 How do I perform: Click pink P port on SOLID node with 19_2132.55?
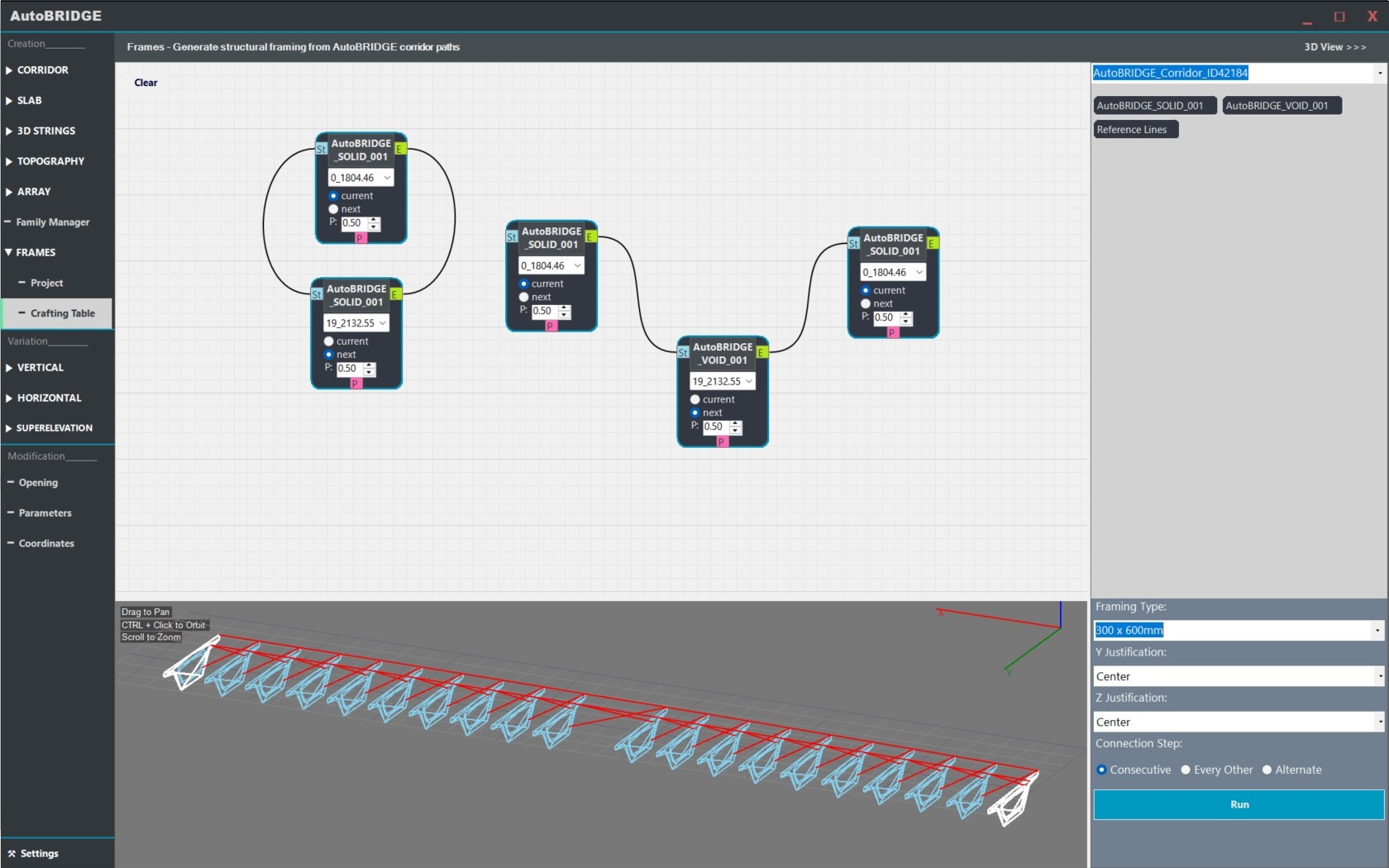[x=356, y=384]
